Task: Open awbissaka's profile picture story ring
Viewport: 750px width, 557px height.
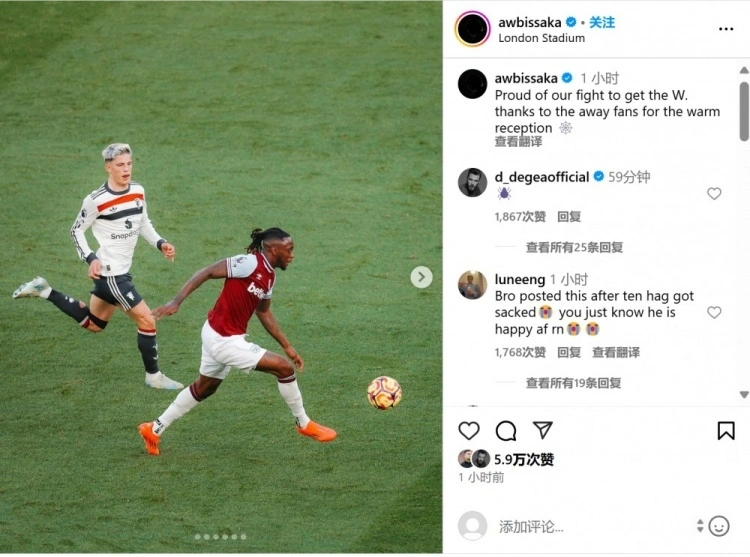Action: (x=473, y=29)
